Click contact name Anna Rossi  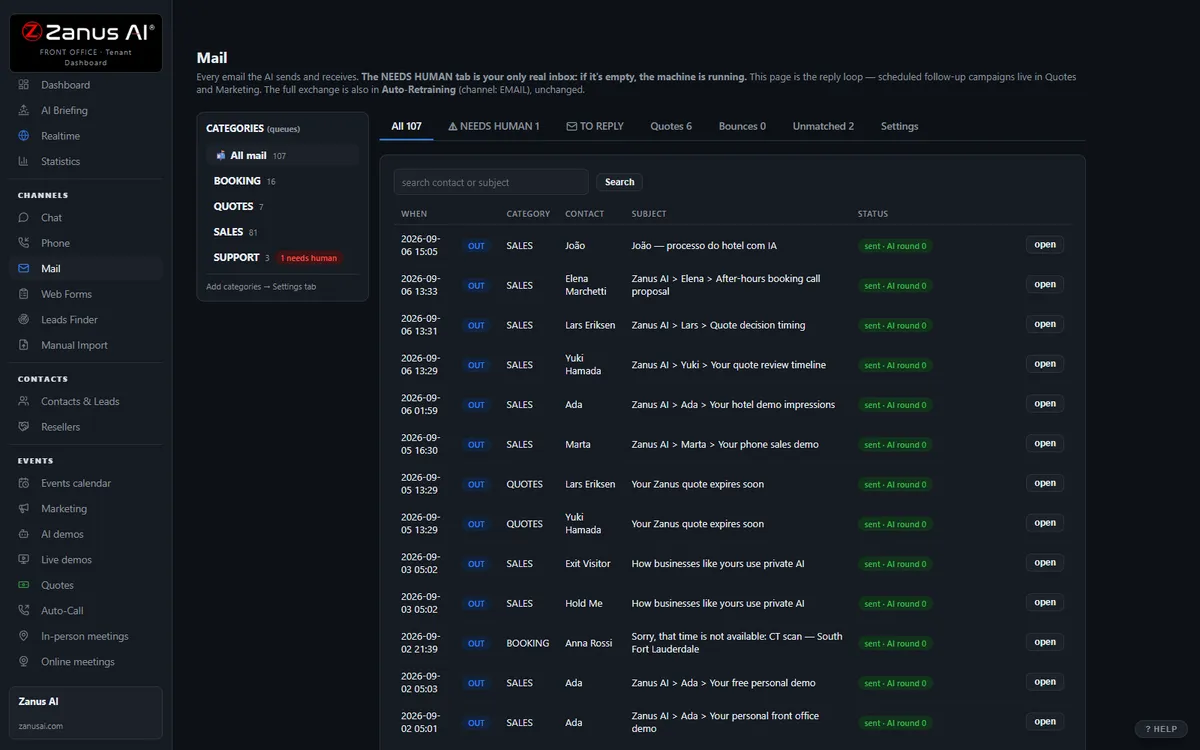point(589,643)
